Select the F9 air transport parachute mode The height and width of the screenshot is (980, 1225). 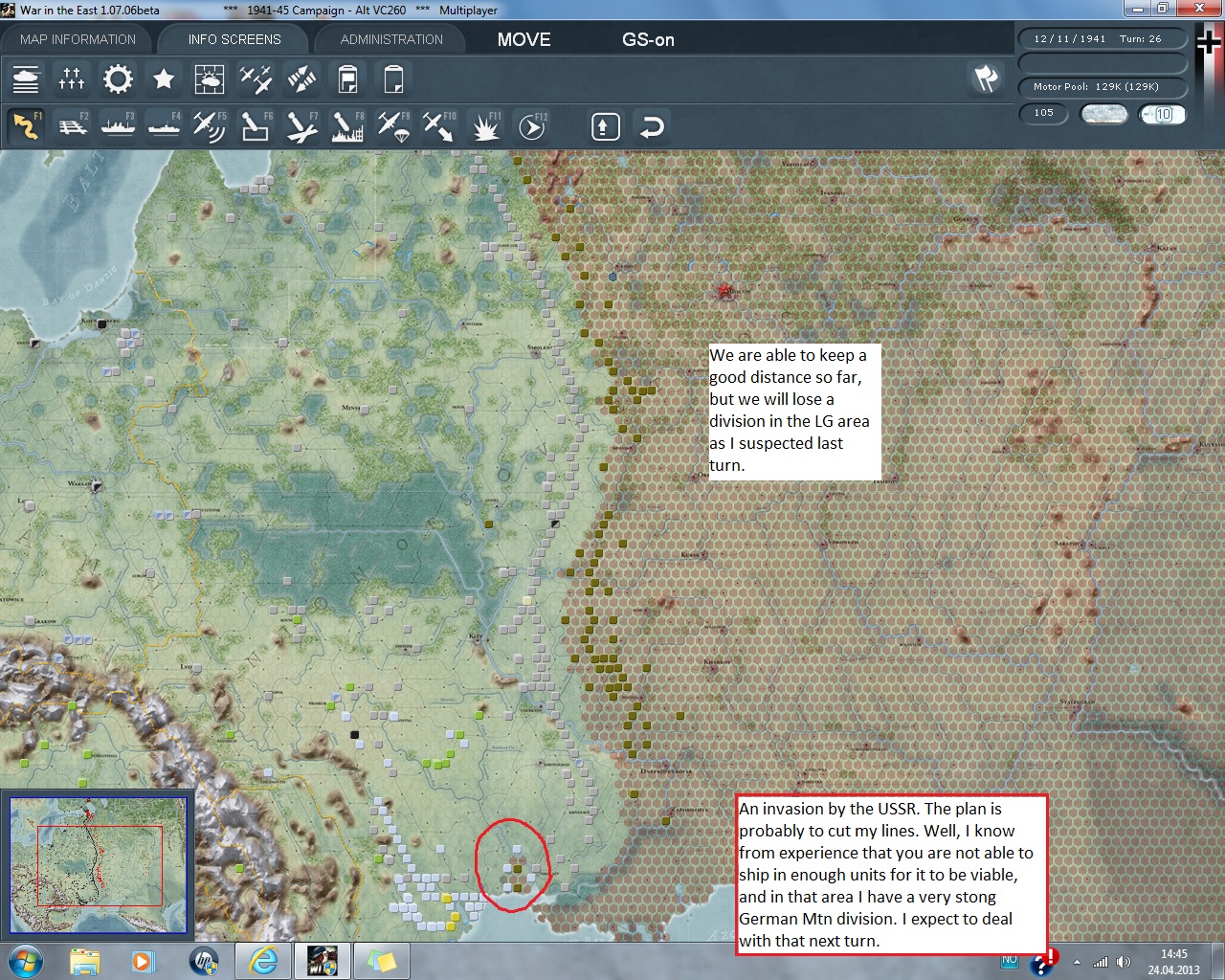pyautogui.click(x=393, y=126)
